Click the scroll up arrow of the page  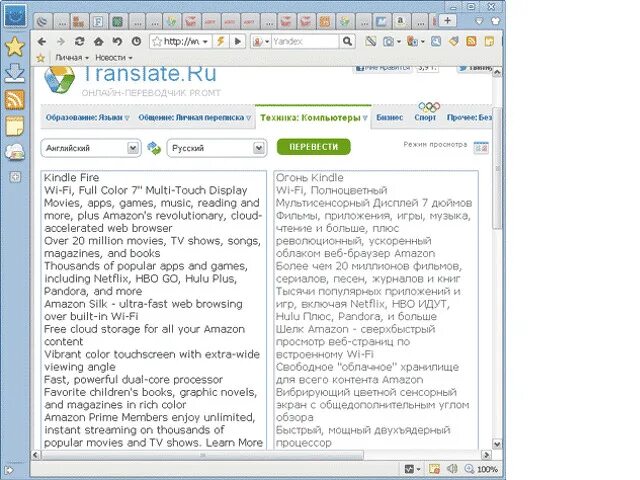pyautogui.click(x=497, y=73)
